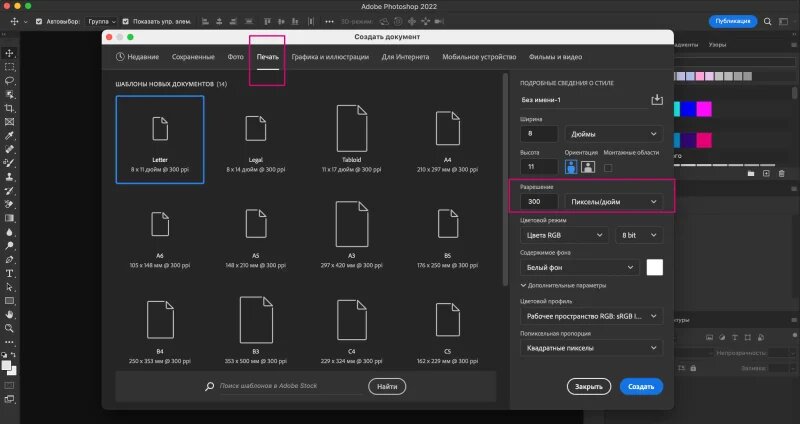
Task: Open the Группа auto-select dropdown
Action: 102,21
